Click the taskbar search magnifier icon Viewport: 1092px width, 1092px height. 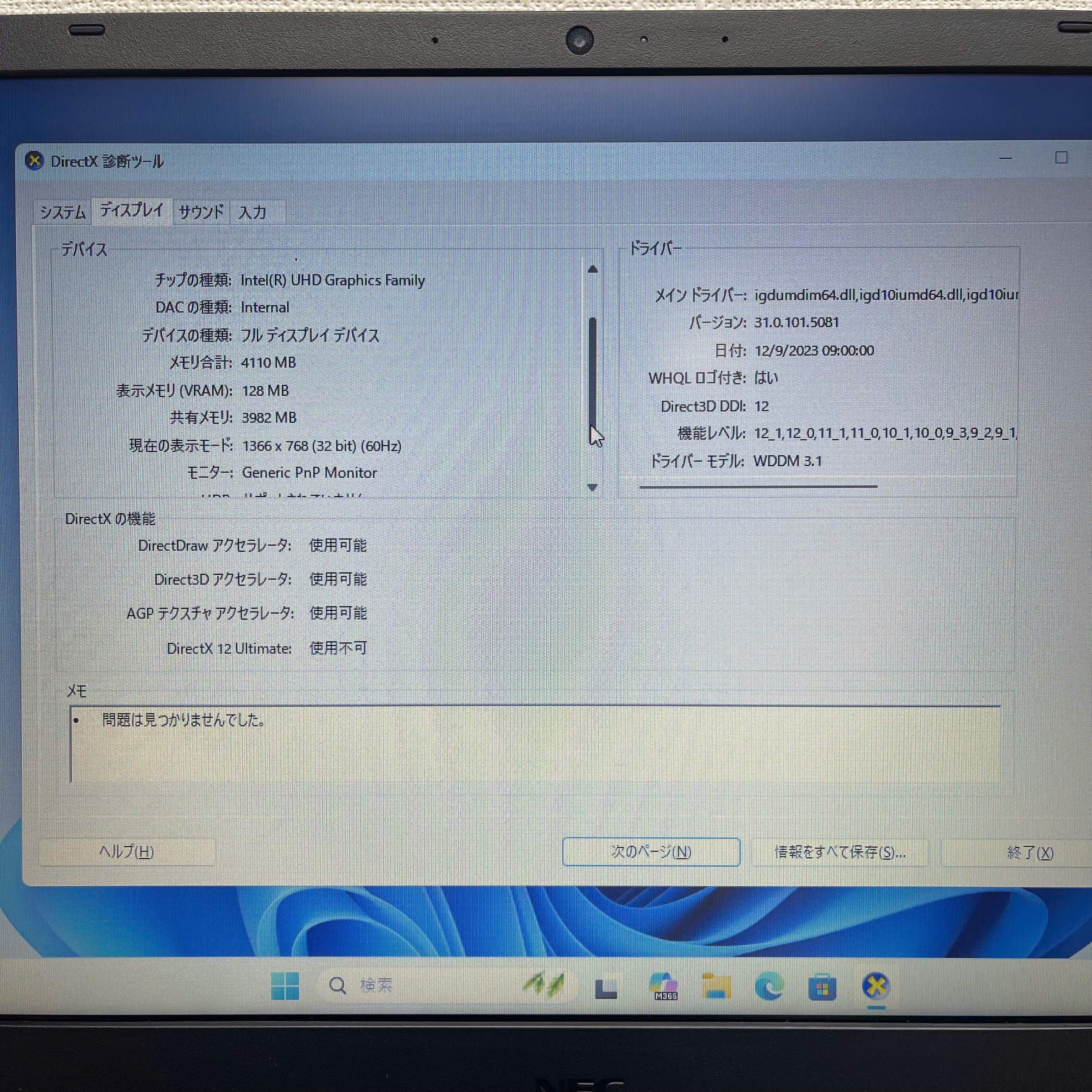pyautogui.click(x=337, y=986)
